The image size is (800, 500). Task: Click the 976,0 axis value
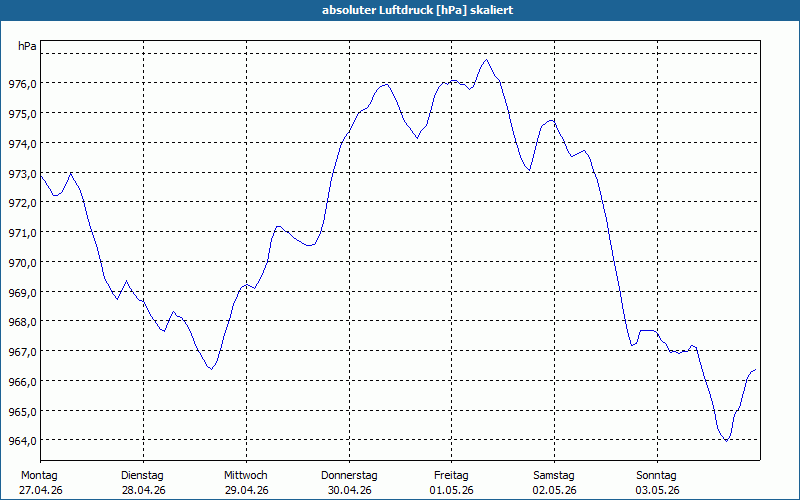tap(23, 84)
